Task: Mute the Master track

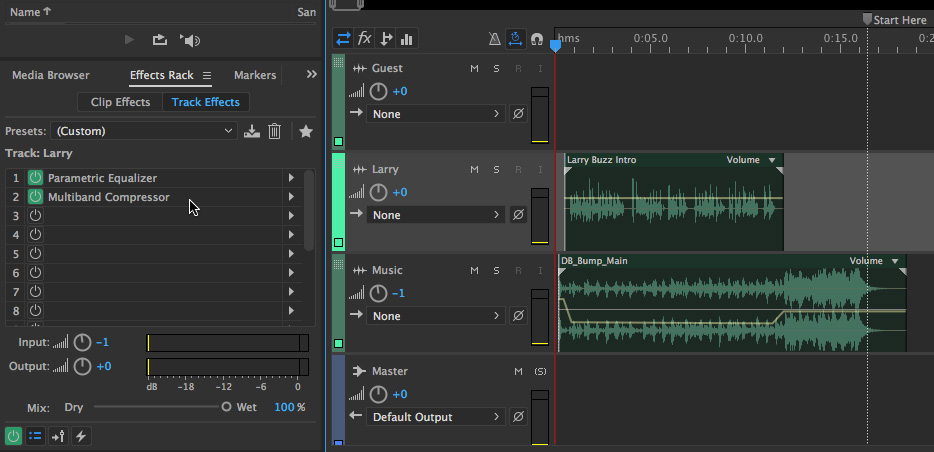Action: [x=518, y=372]
